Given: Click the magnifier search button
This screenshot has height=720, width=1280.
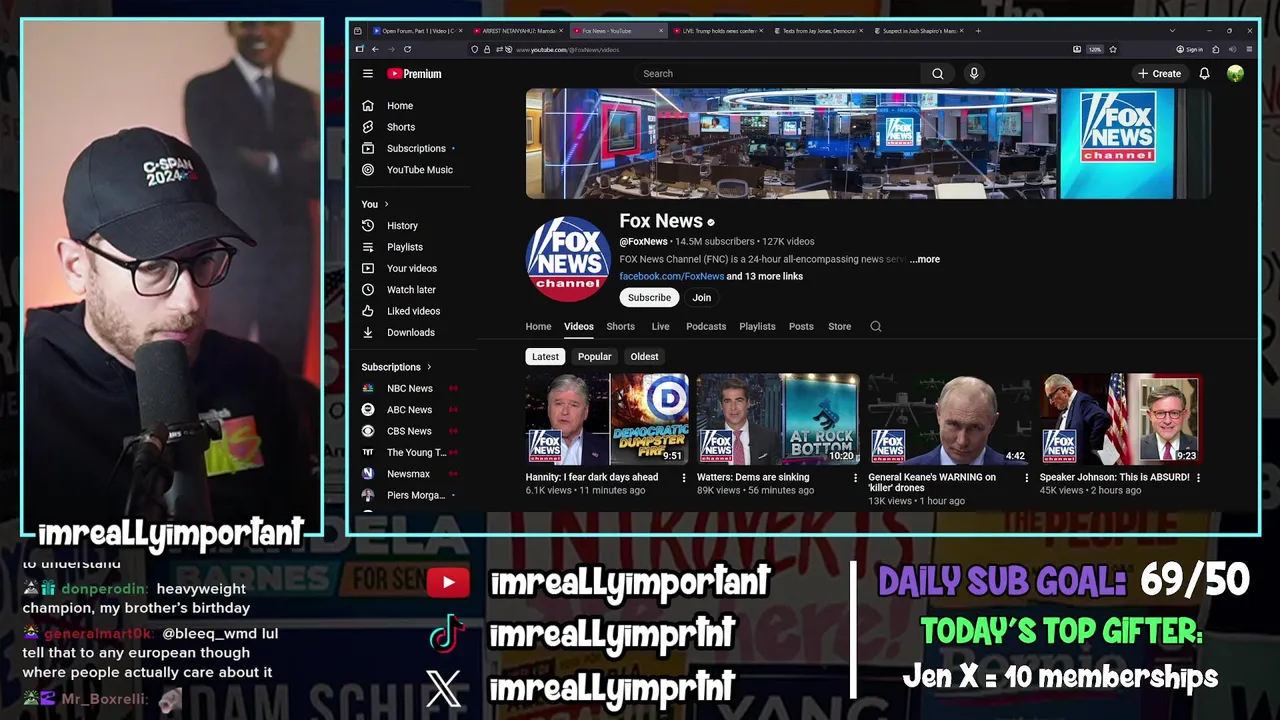Looking at the screenshot, I should click(937, 74).
